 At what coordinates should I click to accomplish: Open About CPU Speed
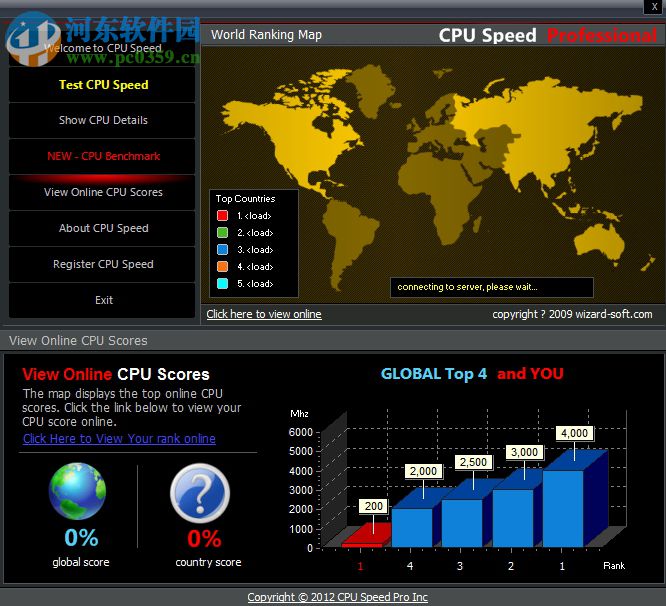point(102,228)
